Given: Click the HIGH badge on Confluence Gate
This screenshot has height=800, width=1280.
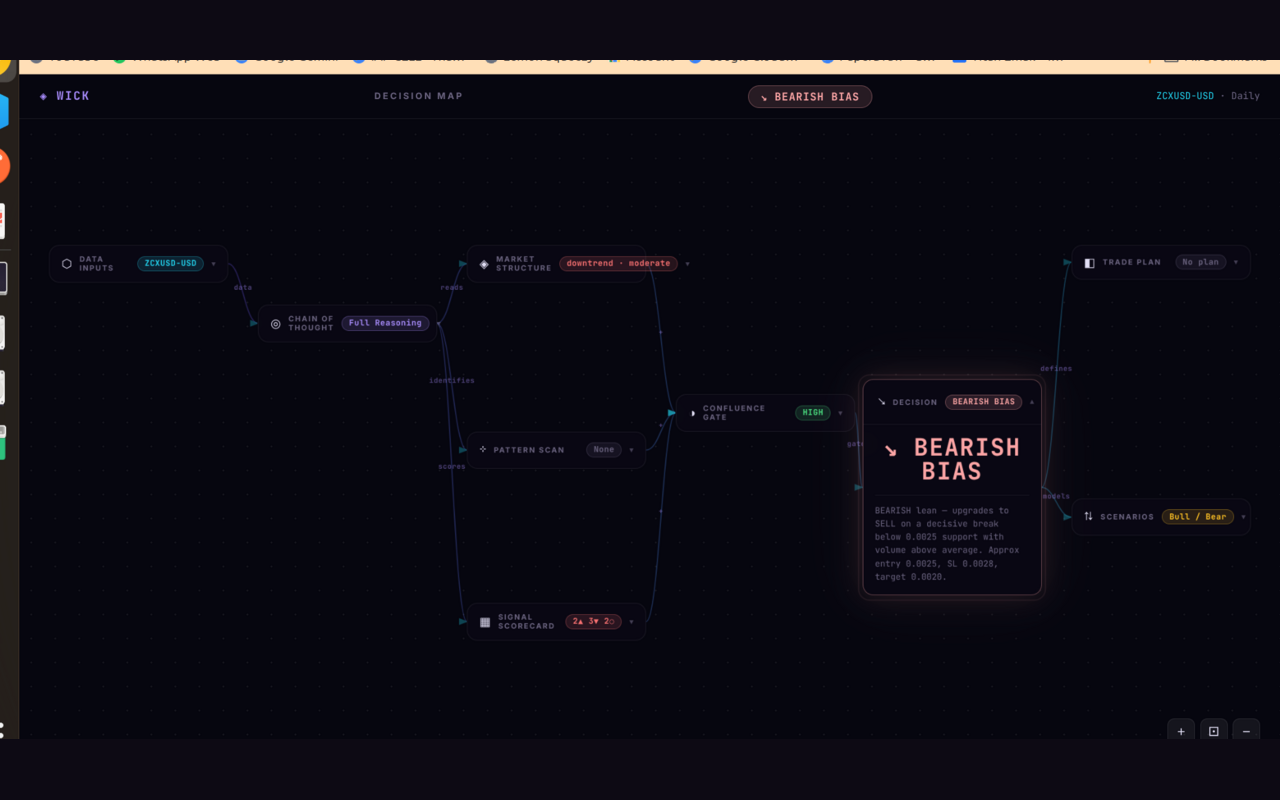Looking at the screenshot, I should [x=813, y=413].
